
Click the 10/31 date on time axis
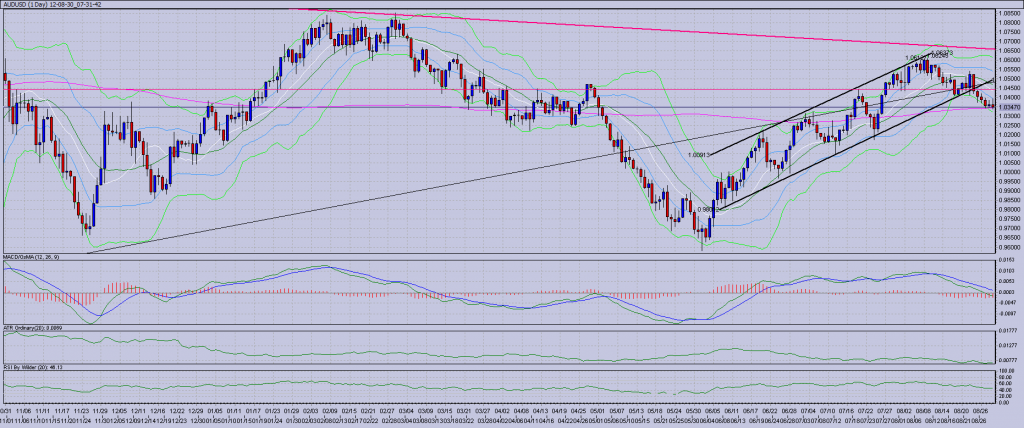coord(6,409)
